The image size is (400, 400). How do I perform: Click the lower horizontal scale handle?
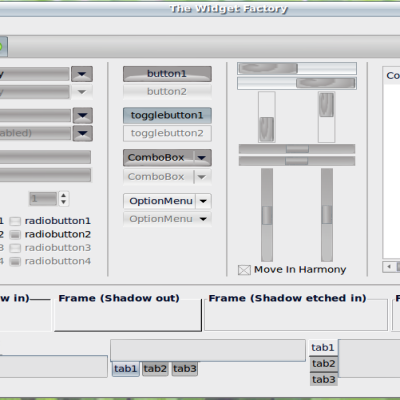tap(296, 161)
